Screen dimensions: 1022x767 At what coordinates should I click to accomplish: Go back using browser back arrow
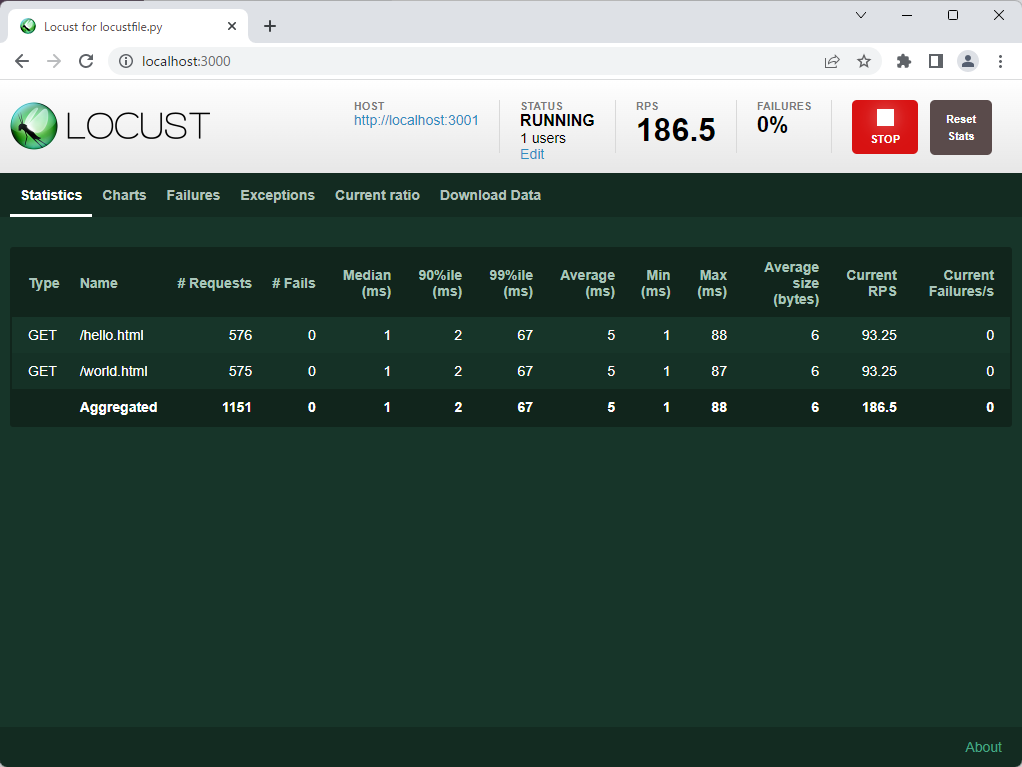(x=22, y=61)
